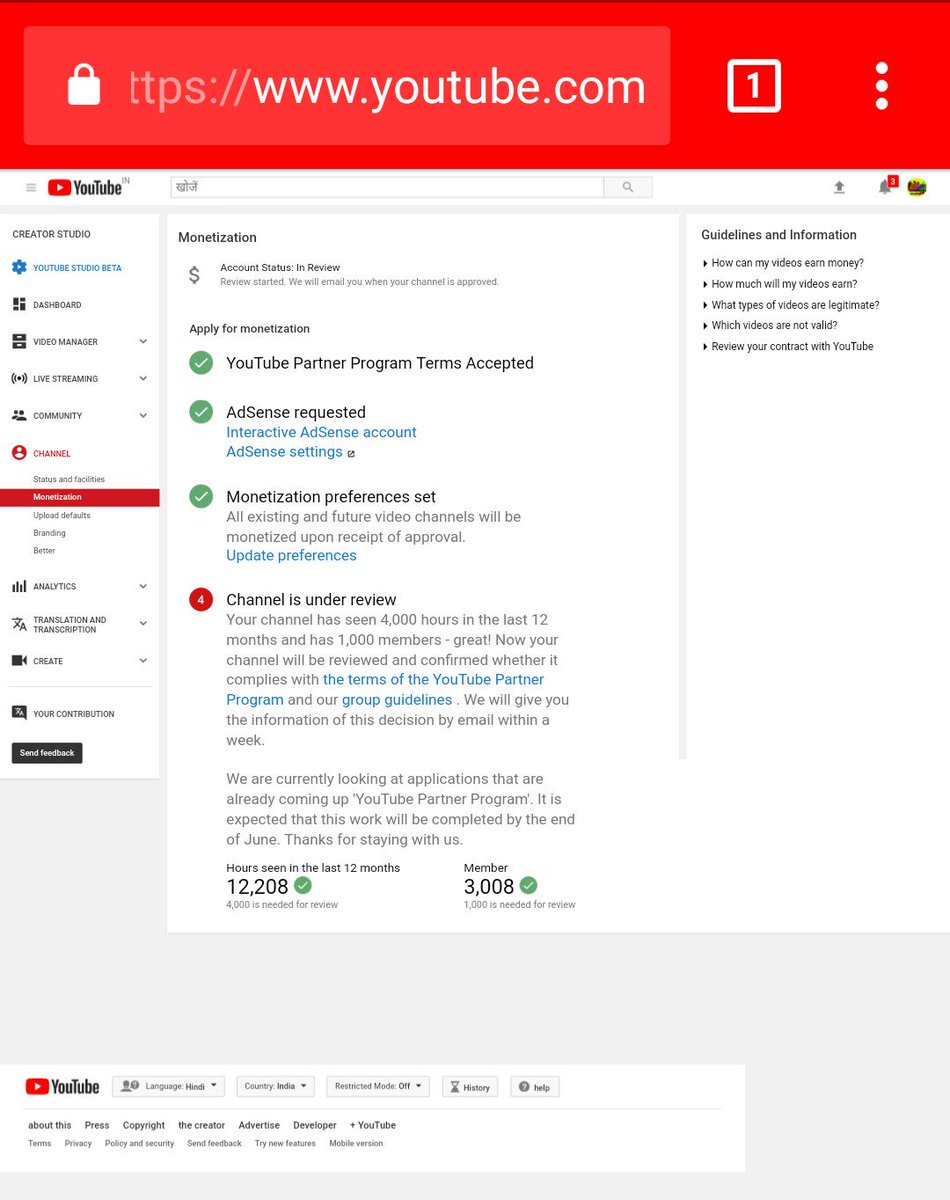Click the 3,008 Member count value
The image size is (950, 1200).
click(489, 886)
